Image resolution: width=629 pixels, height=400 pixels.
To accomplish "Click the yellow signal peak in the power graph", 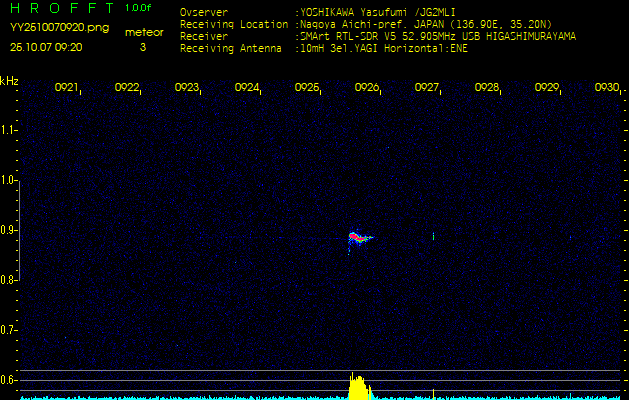I will click(x=359, y=387).
